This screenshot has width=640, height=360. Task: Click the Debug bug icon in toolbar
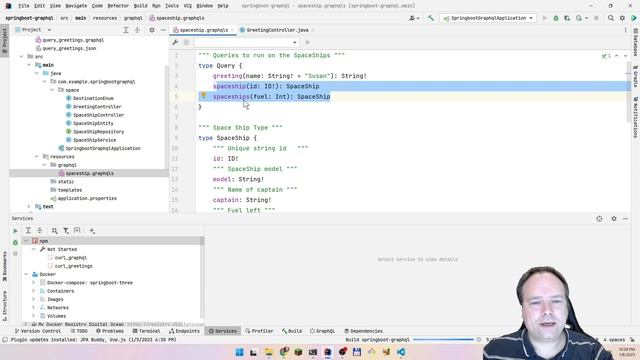tap(556, 18)
